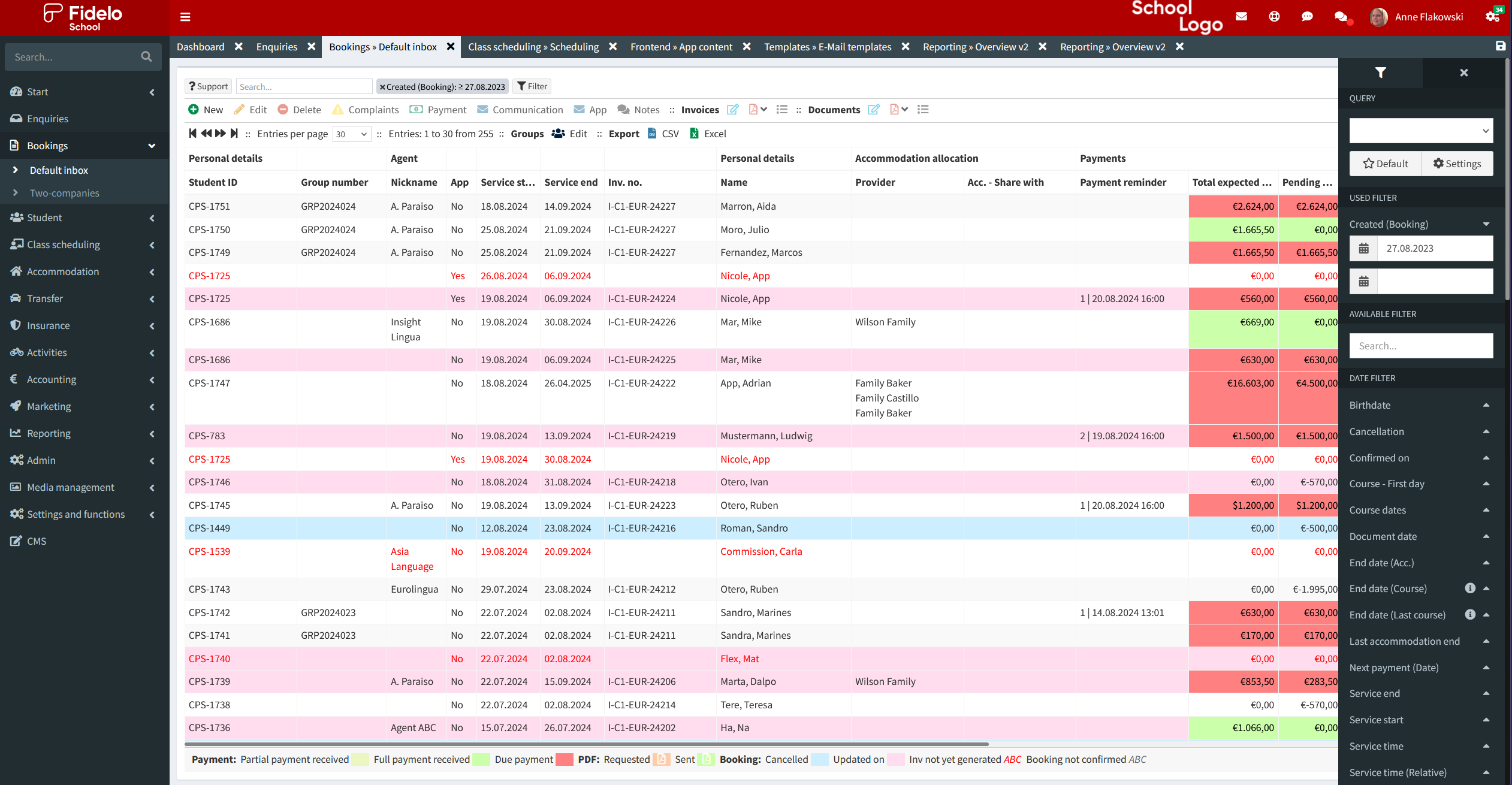Open the envelope mail icon in header

pyautogui.click(x=1241, y=17)
